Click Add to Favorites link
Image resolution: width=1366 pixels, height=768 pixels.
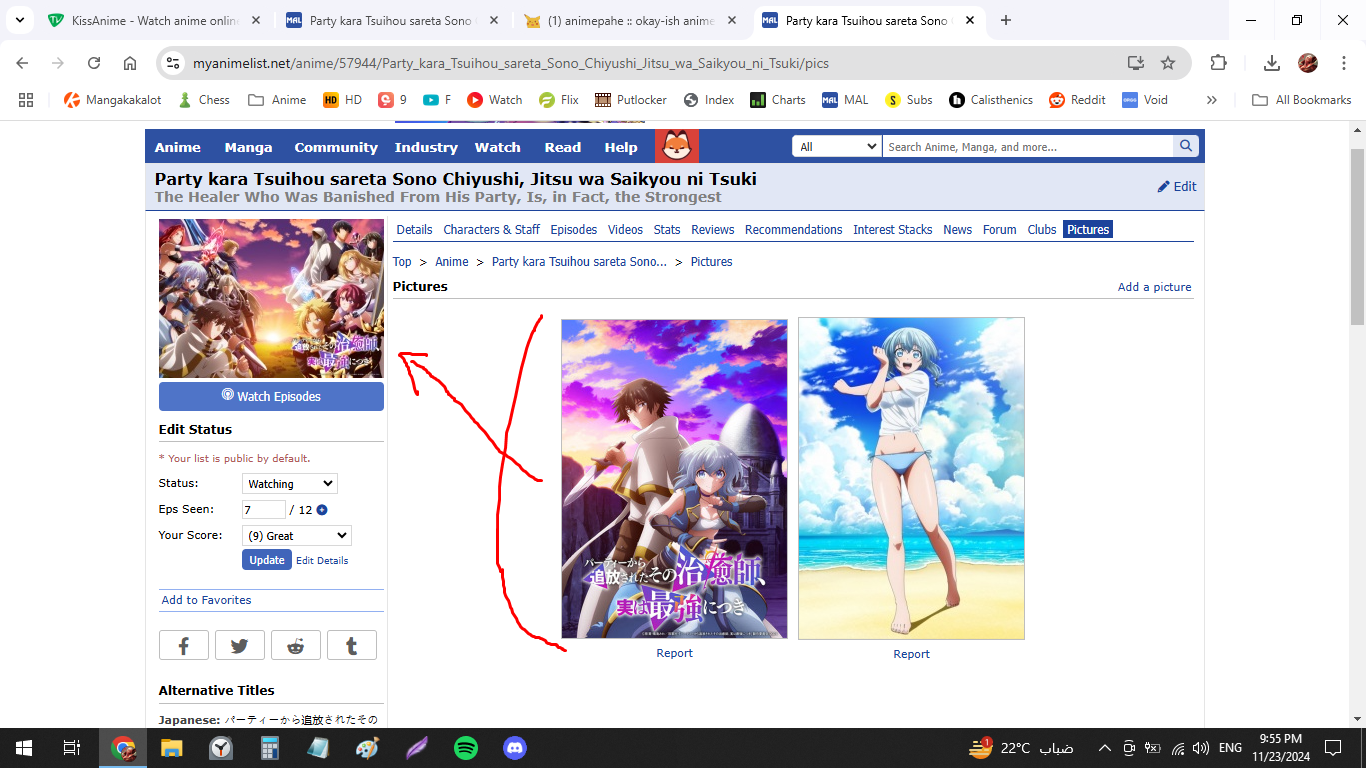point(207,600)
